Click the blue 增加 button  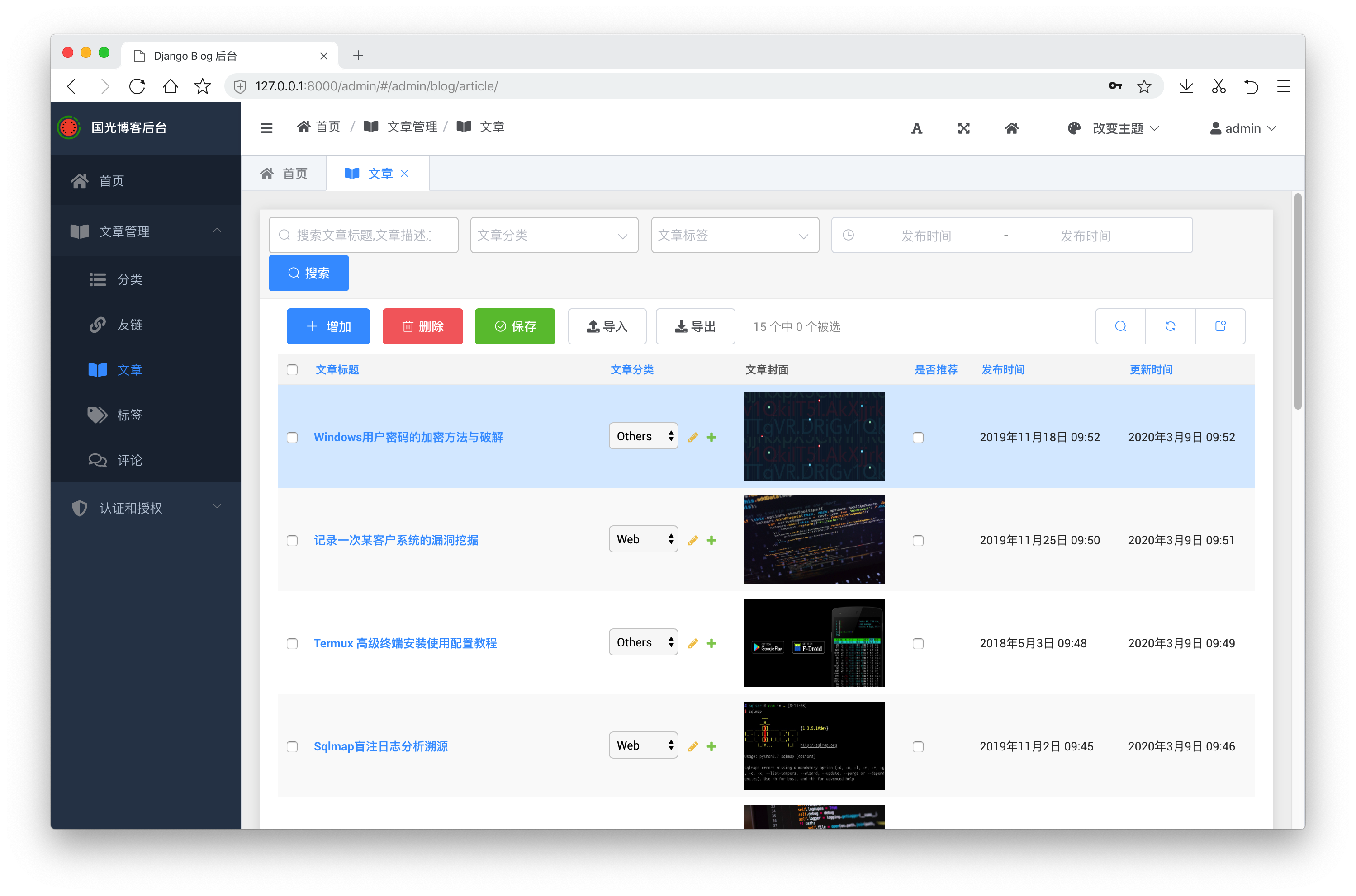click(x=328, y=326)
